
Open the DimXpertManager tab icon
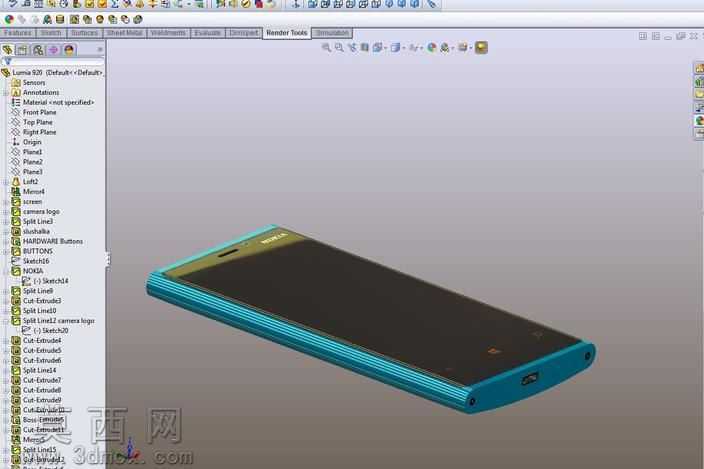(53, 50)
